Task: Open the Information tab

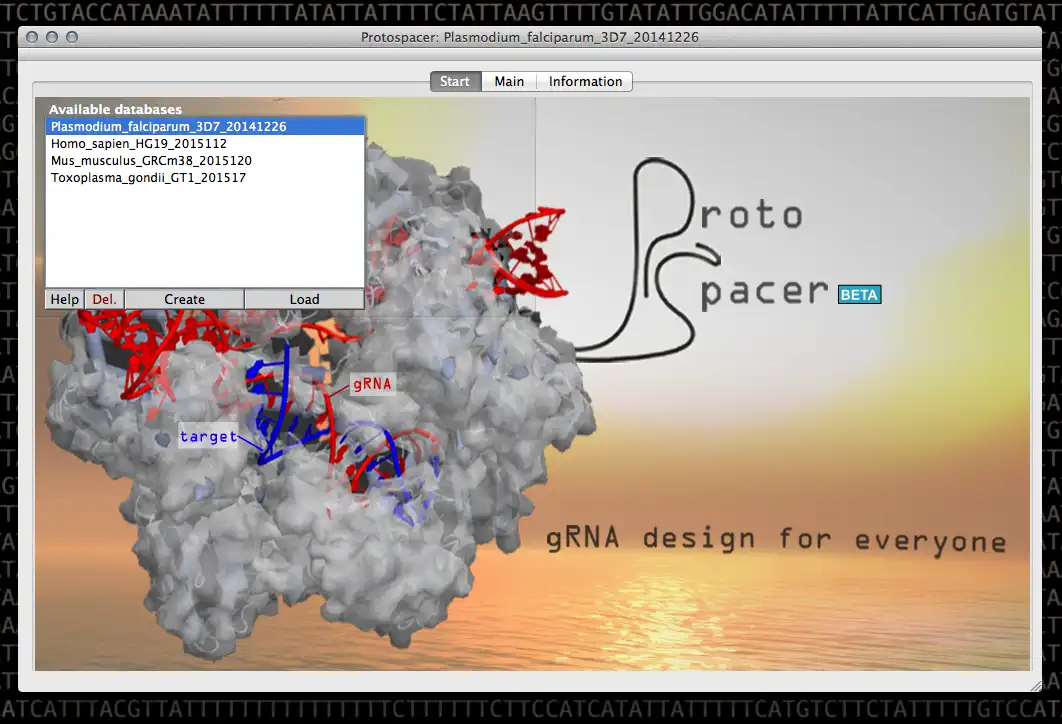Action: (585, 81)
